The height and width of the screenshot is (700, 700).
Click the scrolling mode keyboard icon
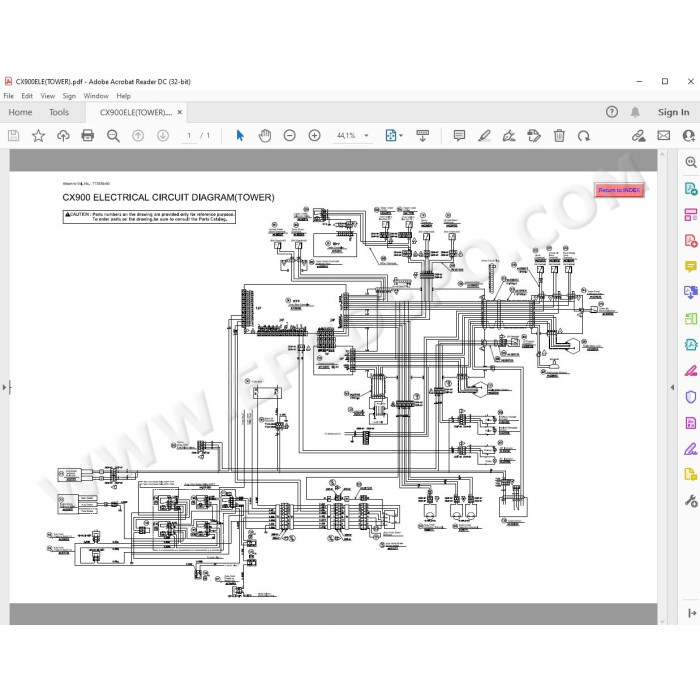tap(422, 135)
